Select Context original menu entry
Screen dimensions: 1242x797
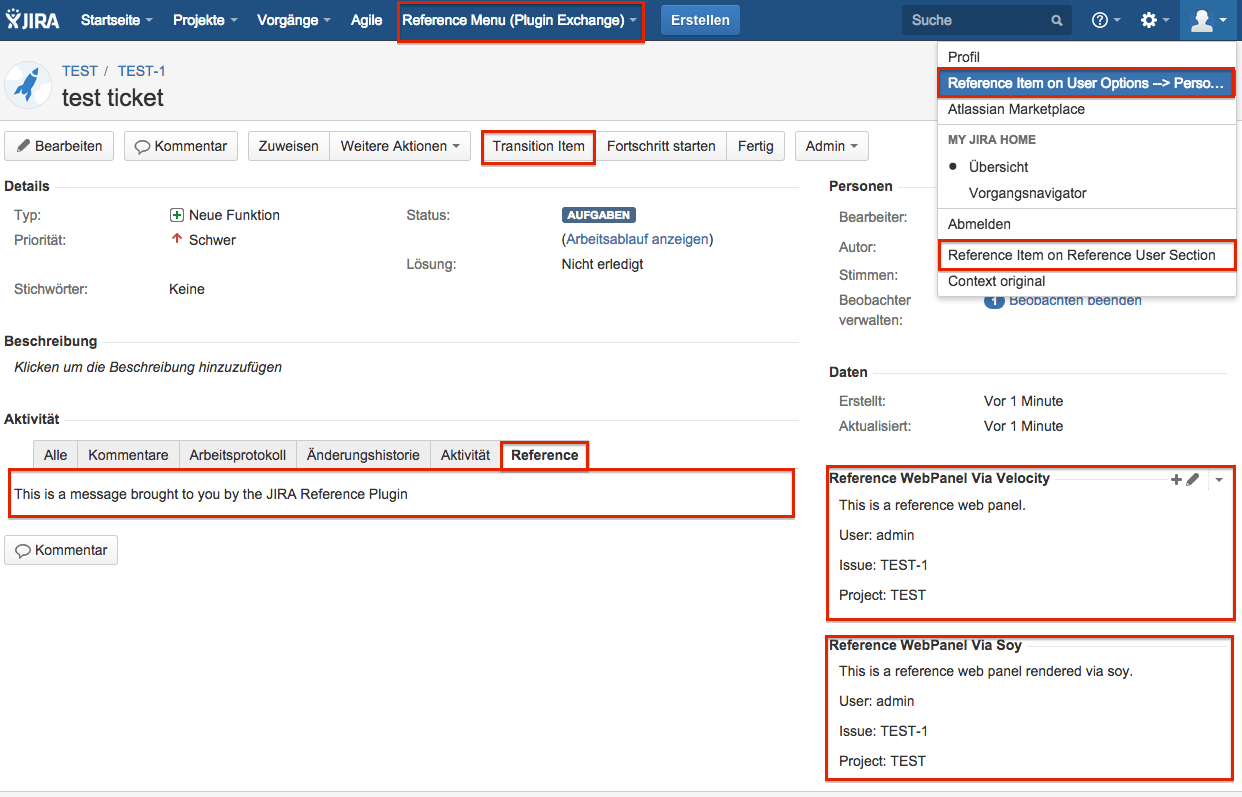(1087, 281)
